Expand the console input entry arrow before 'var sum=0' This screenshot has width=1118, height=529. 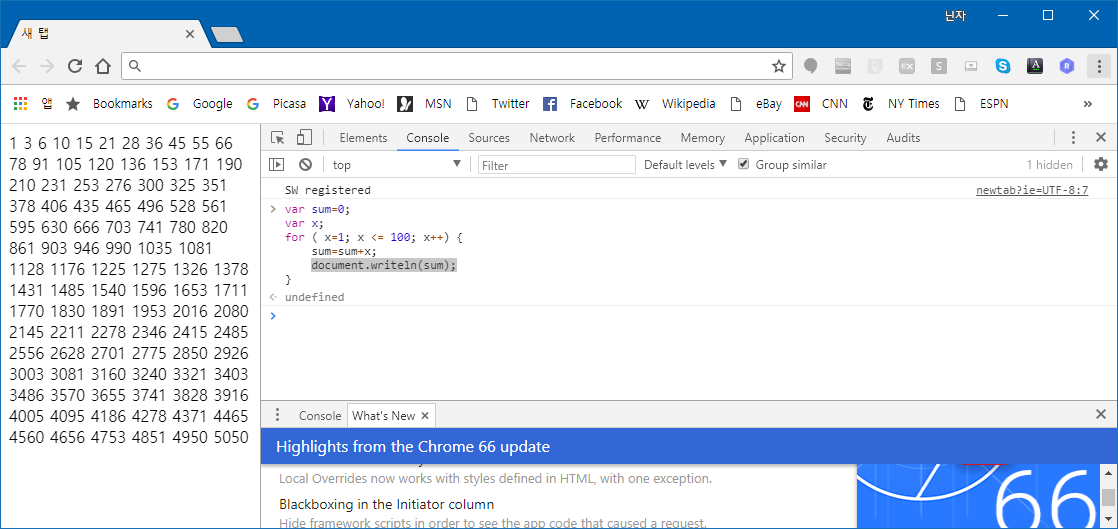[272, 210]
